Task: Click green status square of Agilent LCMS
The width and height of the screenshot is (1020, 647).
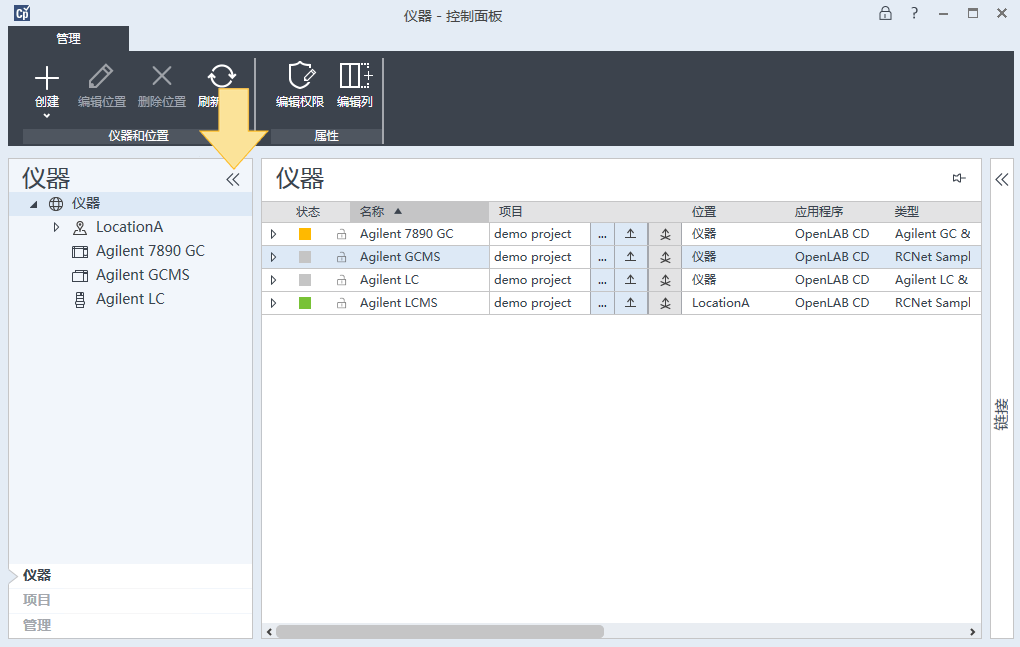Action: 304,303
